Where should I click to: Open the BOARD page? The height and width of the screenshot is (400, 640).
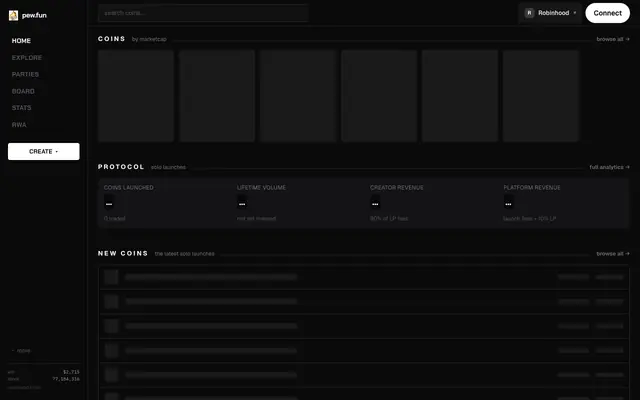click(23, 91)
